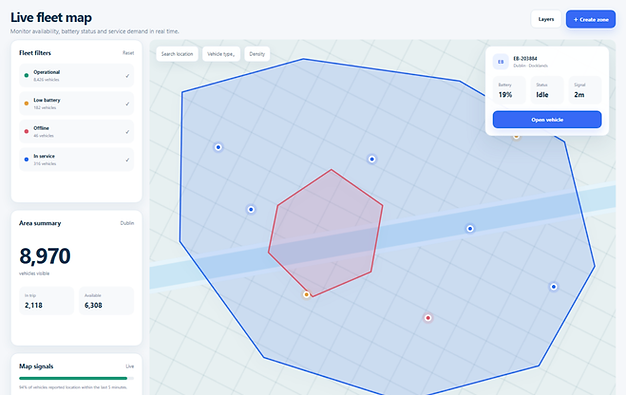Click the Available 6,308 tile
626x395 pixels.
coord(106,301)
